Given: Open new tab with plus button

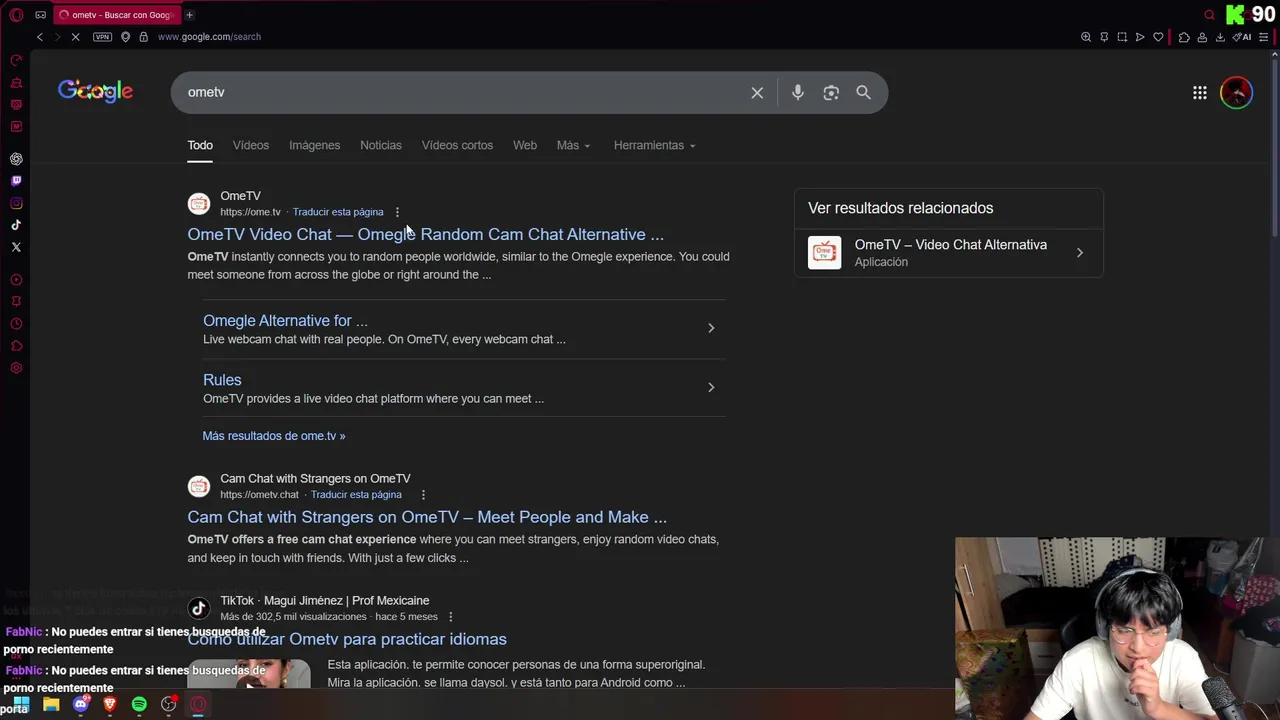Looking at the screenshot, I should [x=189, y=15].
